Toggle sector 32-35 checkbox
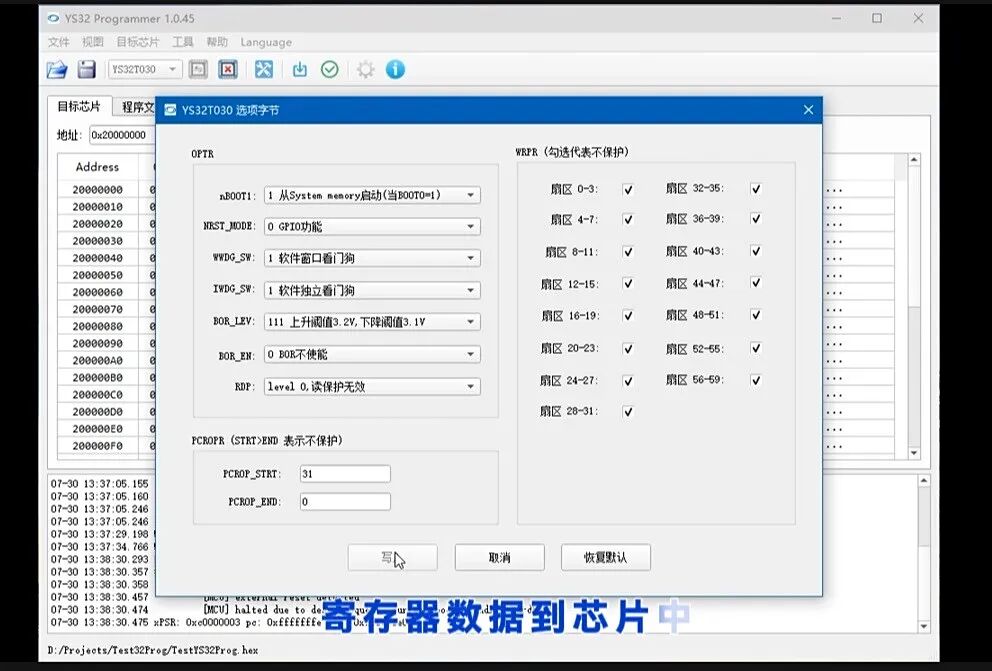 coord(755,188)
